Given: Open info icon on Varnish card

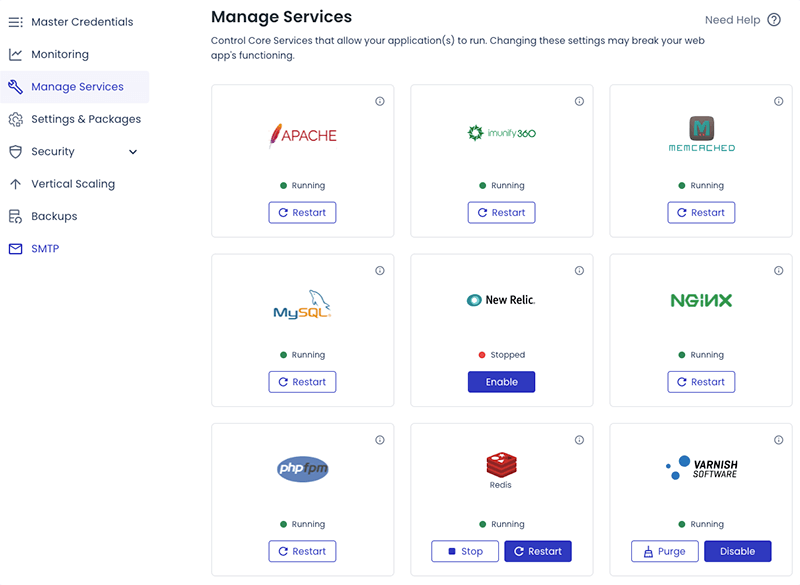Looking at the screenshot, I should (x=778, y=440).
